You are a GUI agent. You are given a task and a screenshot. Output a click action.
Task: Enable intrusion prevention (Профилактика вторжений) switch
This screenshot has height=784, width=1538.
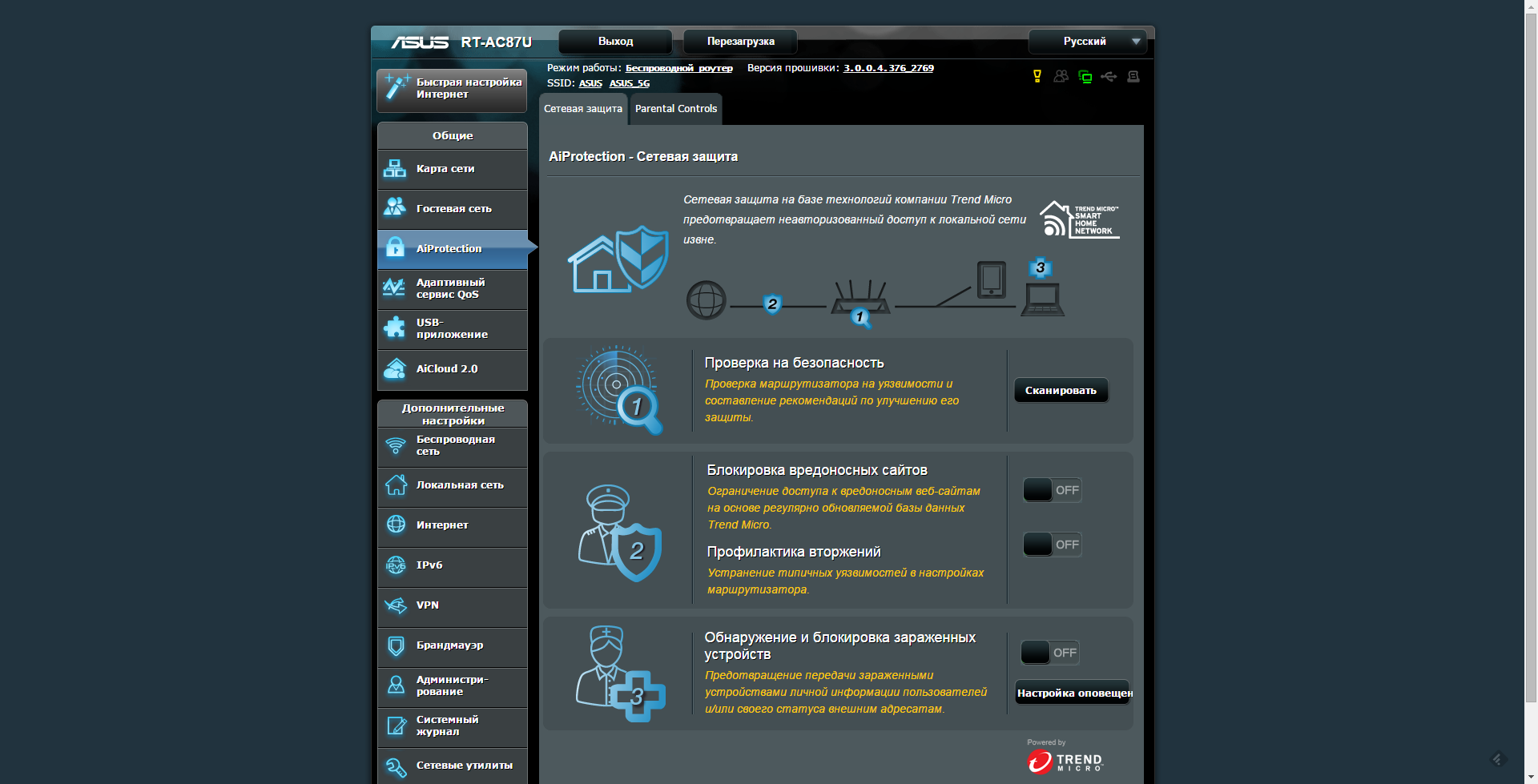click(1052, 545)
